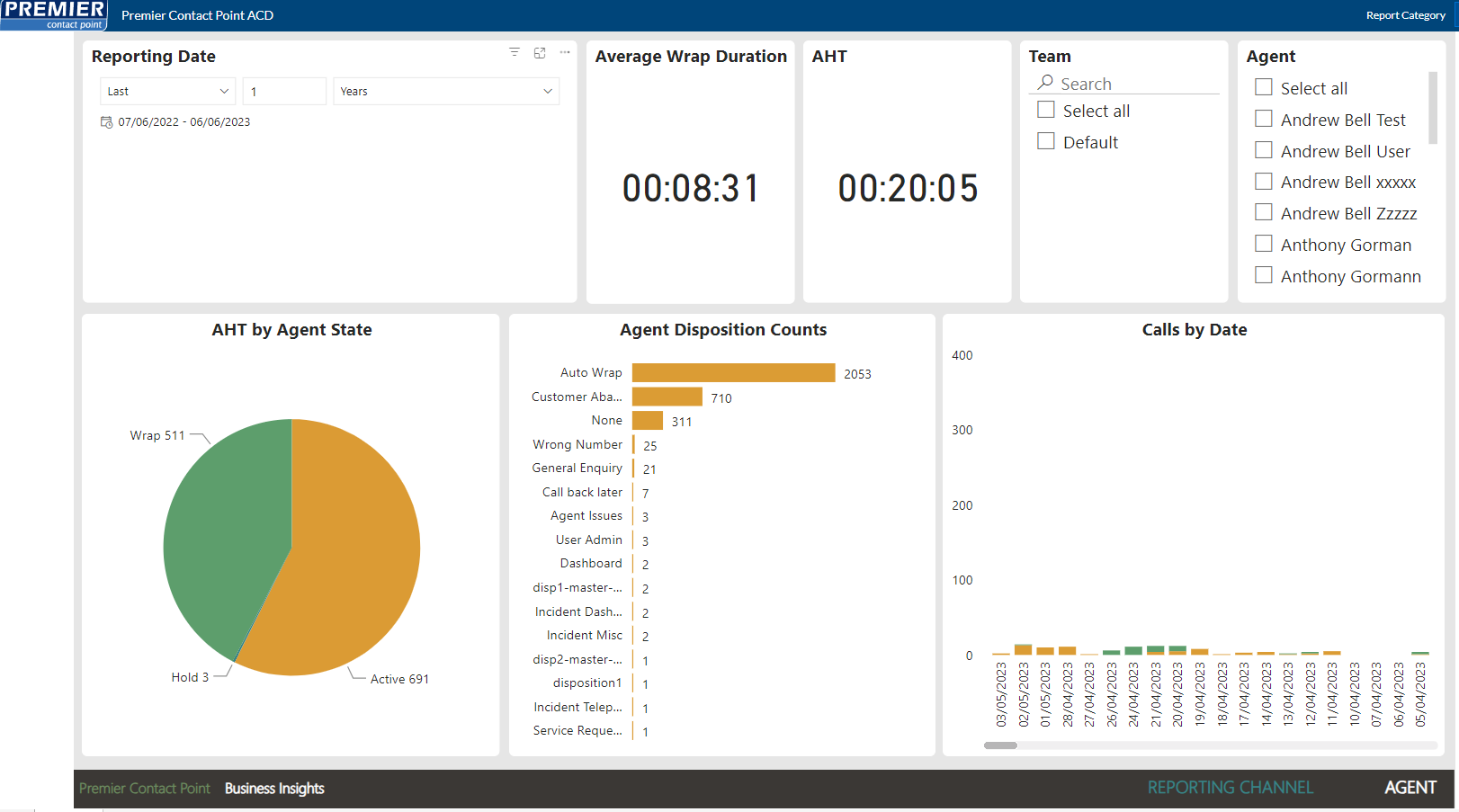Click the 03/05/2023 axis date label

1001,694
